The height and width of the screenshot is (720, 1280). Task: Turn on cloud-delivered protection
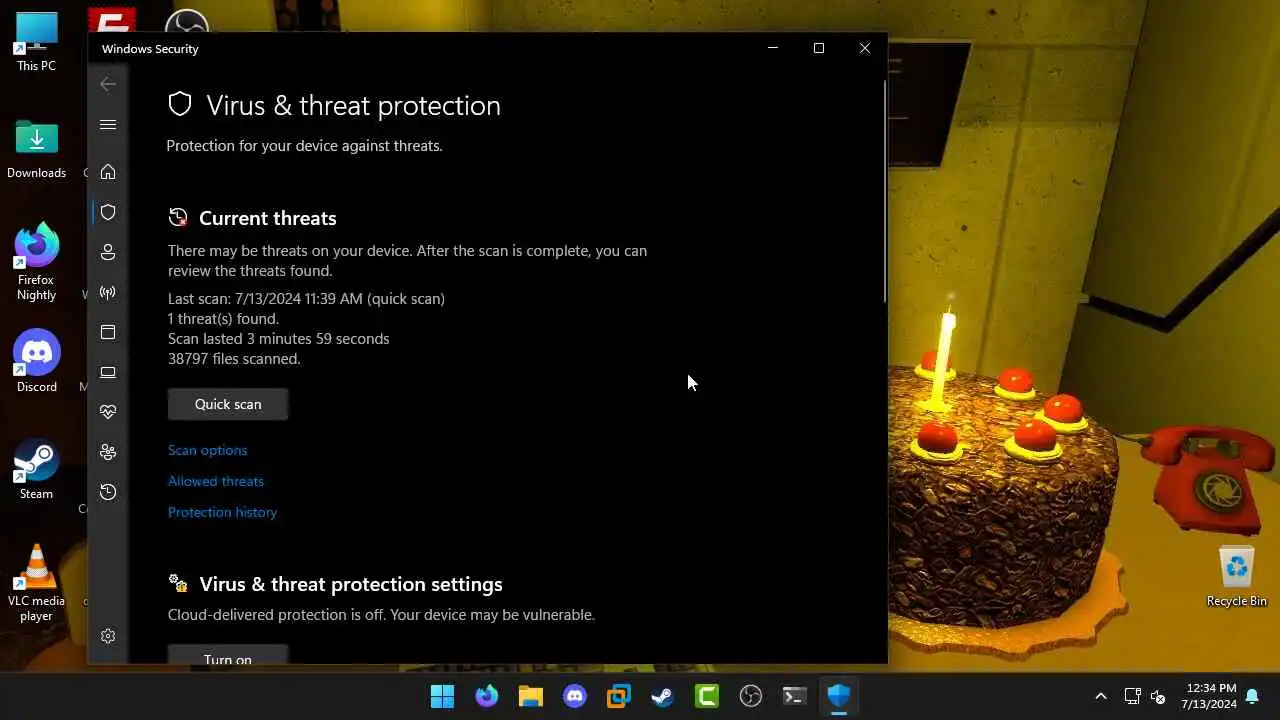click(x=228, y=654)
